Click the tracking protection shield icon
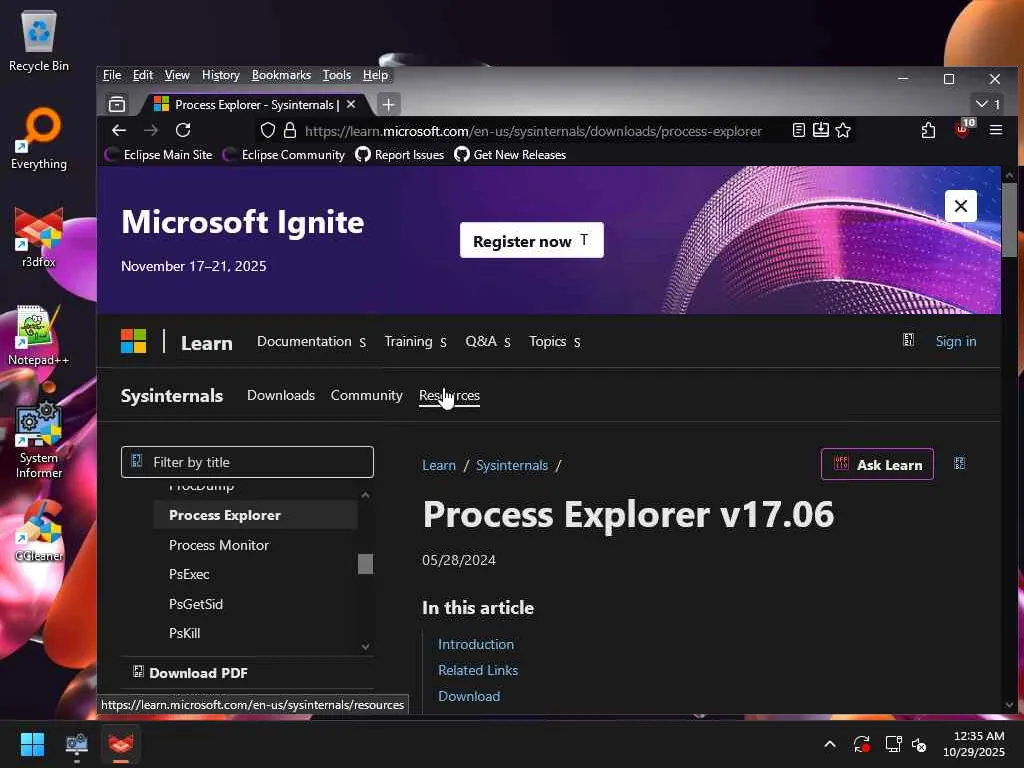Viewport: 1024px width, 768px height. point(268,131)
